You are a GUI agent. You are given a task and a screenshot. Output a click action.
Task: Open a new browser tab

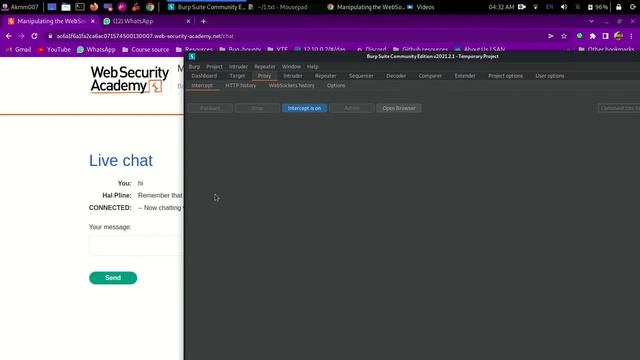pos(203,21)
